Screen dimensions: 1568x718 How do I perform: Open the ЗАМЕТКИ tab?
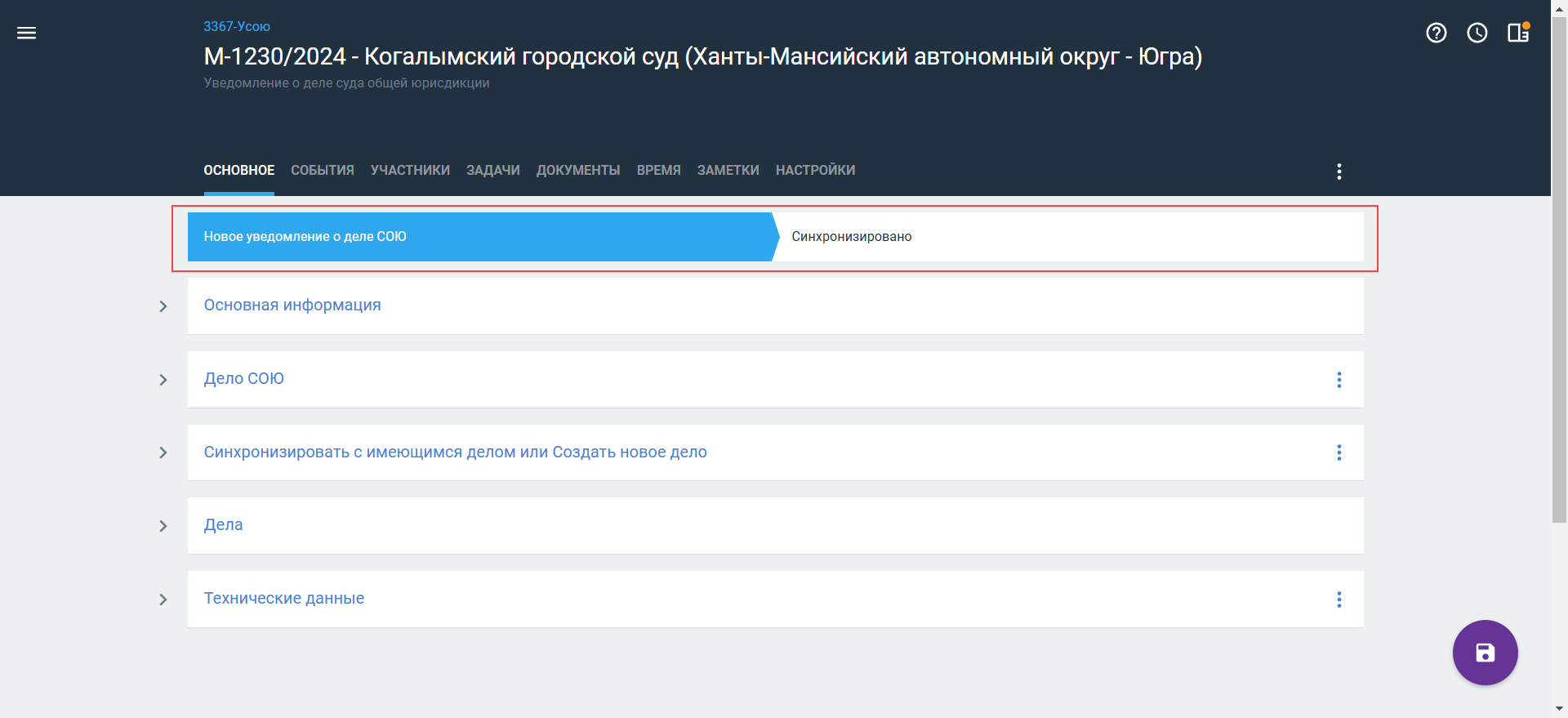[728, 170]
